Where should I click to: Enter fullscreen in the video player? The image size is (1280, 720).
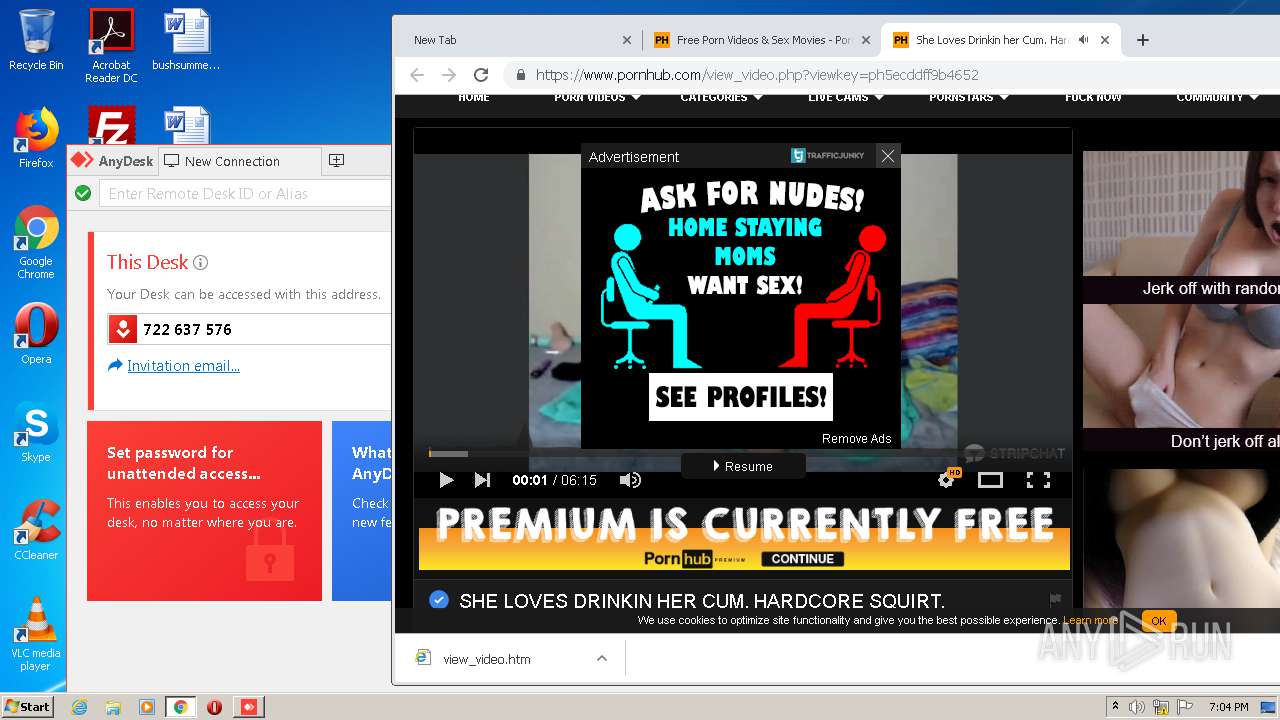1038,480
